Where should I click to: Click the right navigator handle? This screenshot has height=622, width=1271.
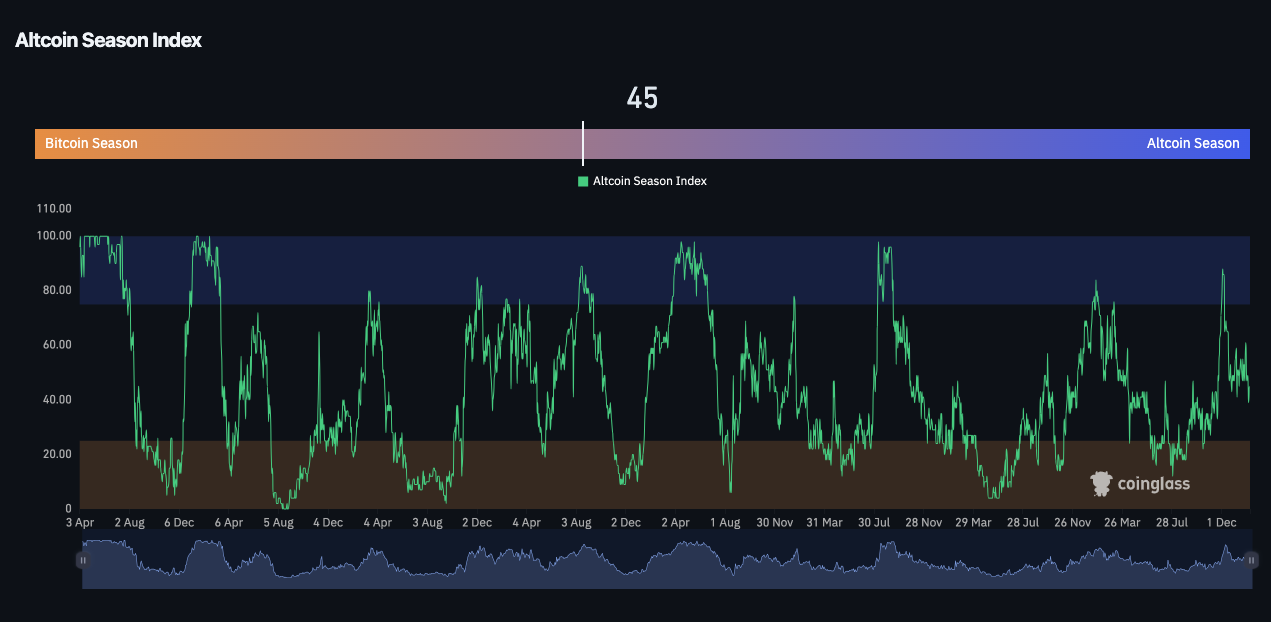1252,560
